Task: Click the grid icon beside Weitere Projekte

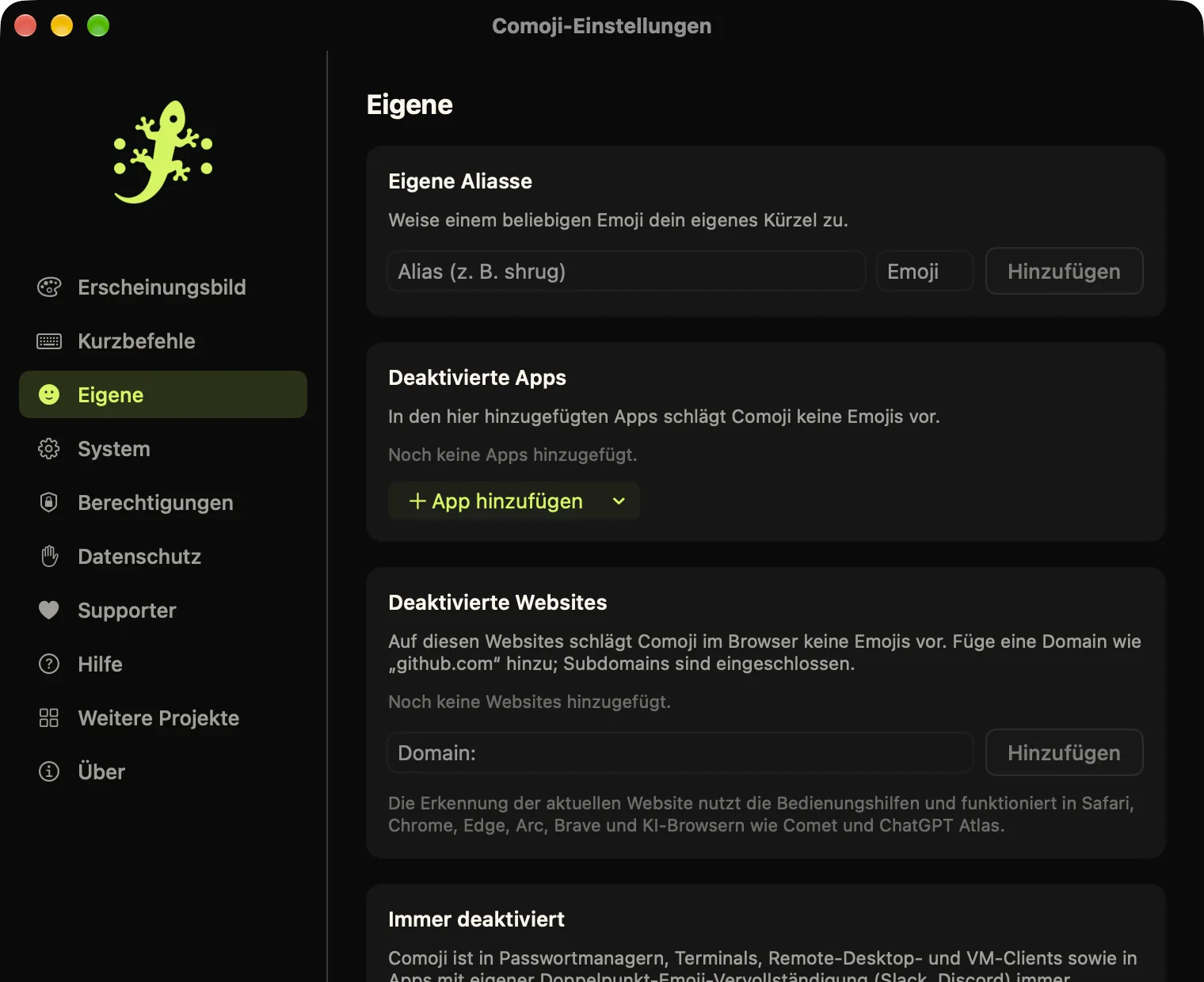Action: [49, 717]
